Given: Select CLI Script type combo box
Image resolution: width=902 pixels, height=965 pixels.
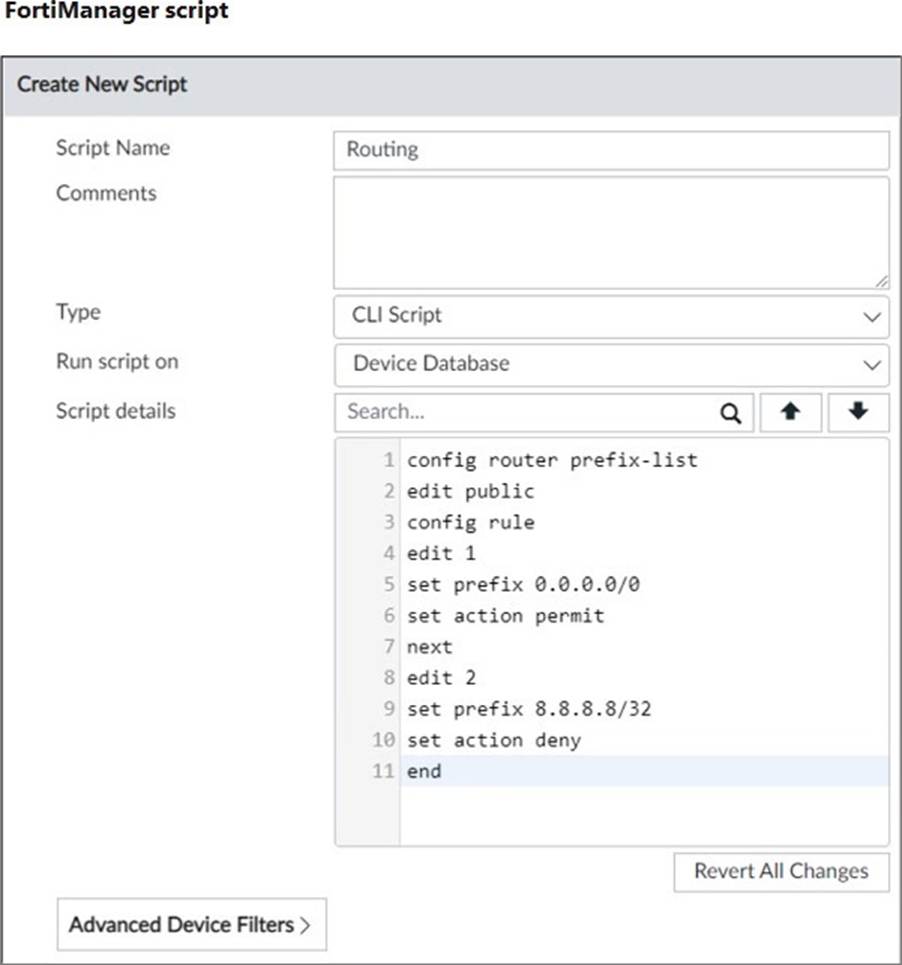Looking at the screenshot, I should click(611, 316).
